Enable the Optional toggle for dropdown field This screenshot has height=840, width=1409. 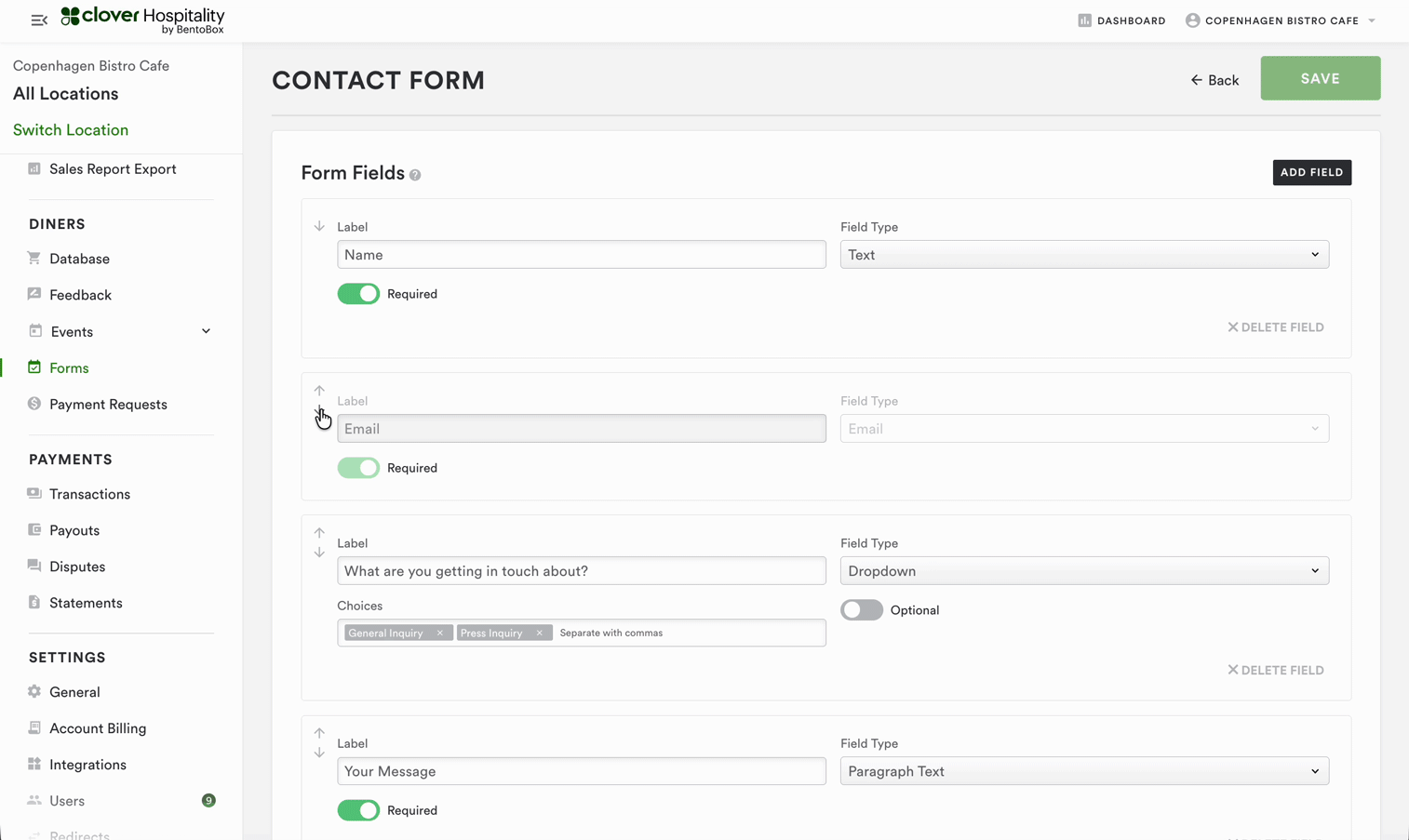[862, 610]
